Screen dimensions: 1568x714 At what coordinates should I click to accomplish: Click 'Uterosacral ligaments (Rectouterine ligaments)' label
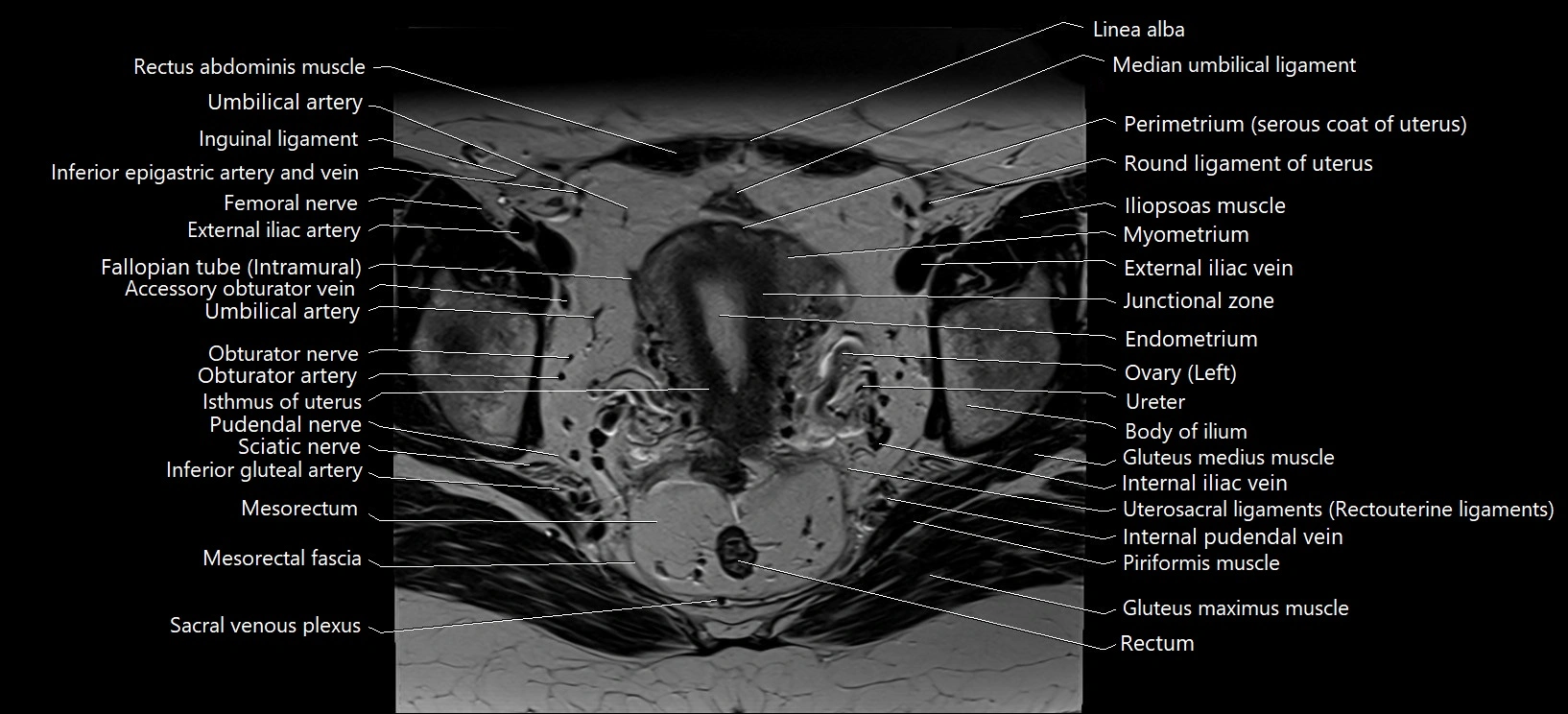(1339, 510)
